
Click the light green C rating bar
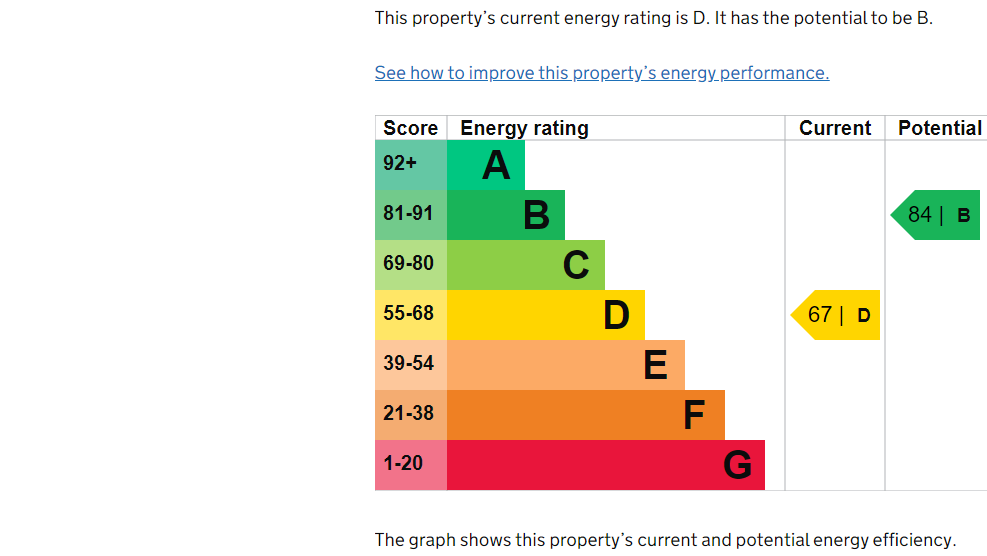(526, 265)
